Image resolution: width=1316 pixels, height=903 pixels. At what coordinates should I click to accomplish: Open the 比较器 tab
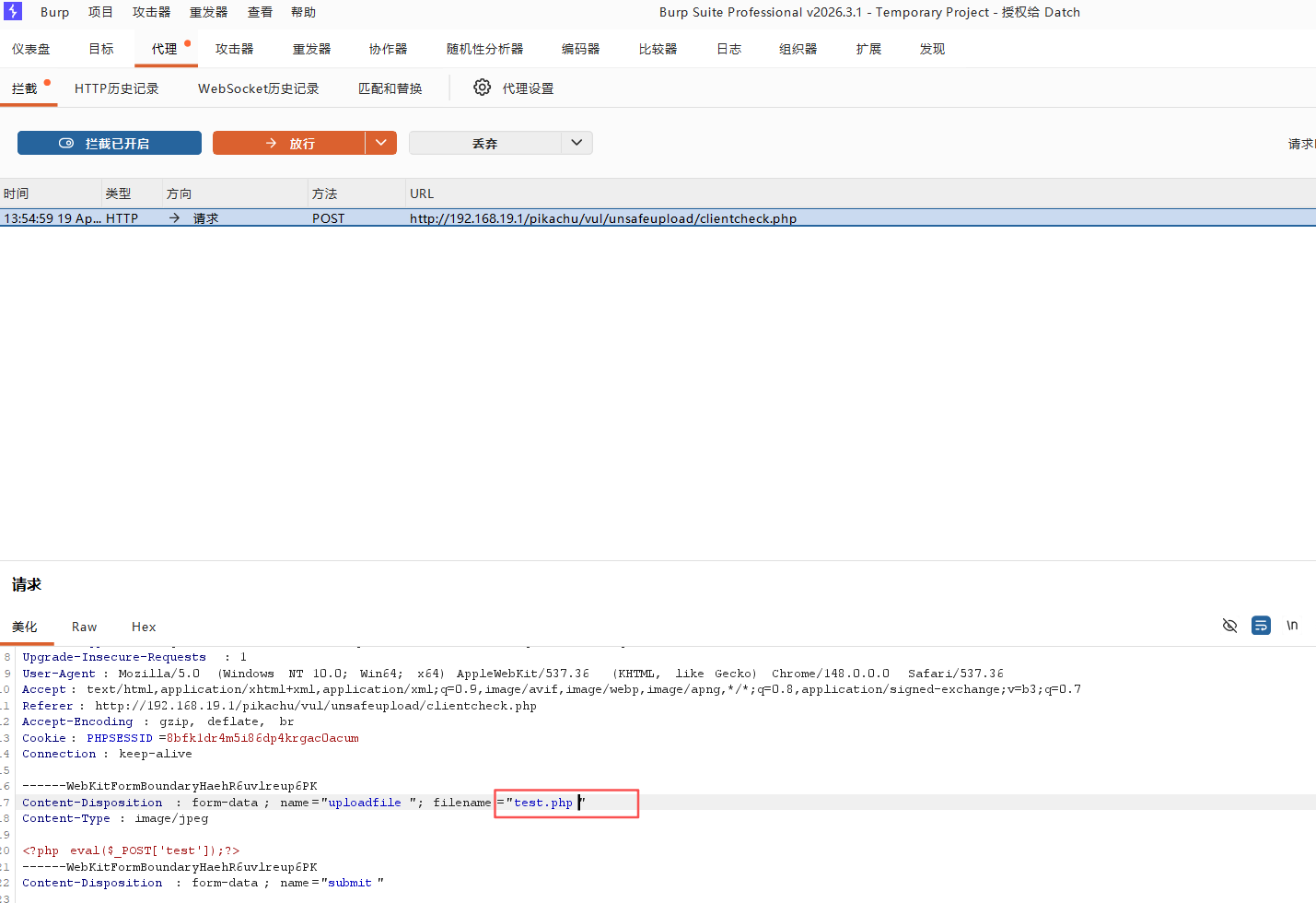point(658,49)
